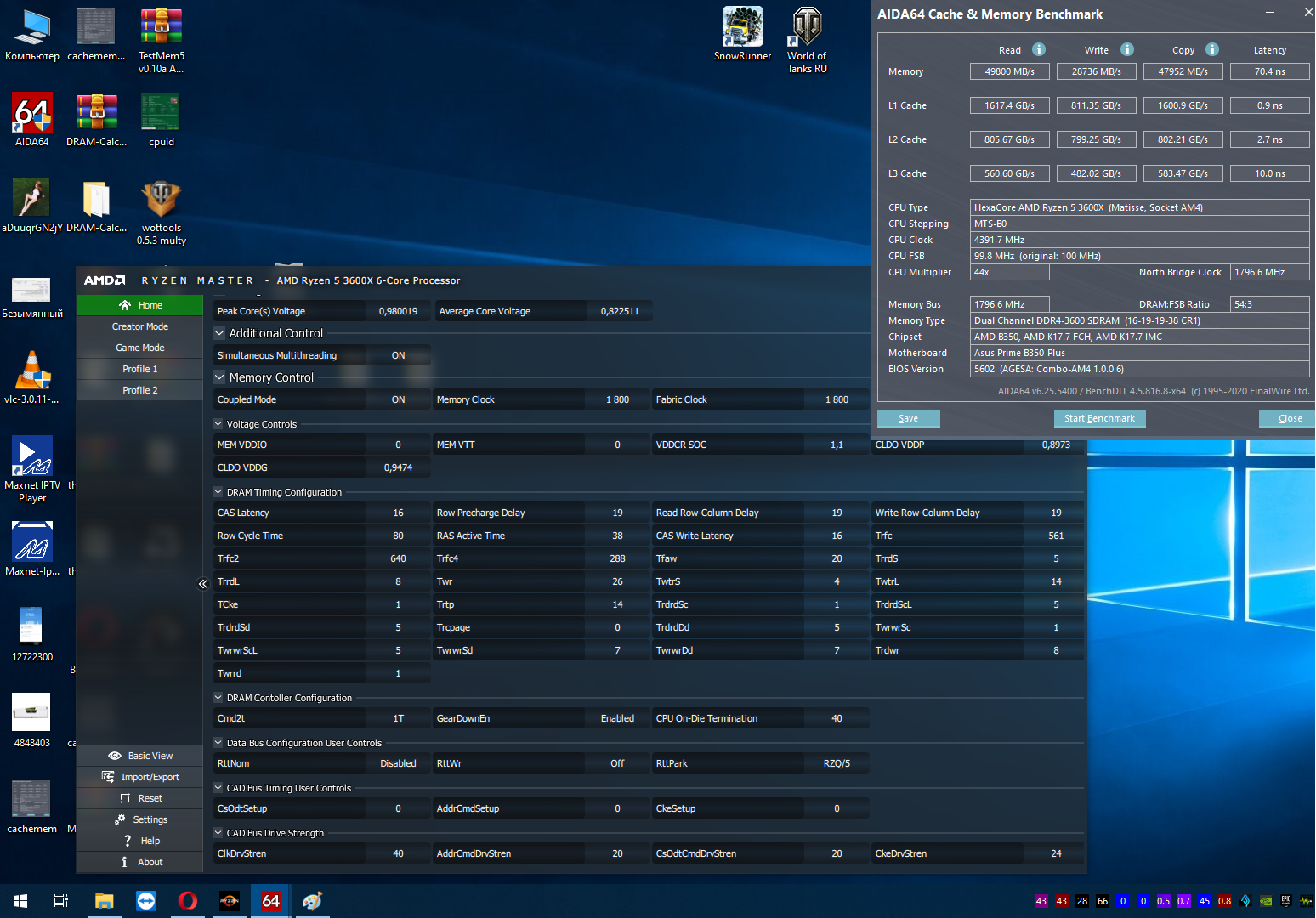Open Help in Ryzen Master sidebar

140,841
